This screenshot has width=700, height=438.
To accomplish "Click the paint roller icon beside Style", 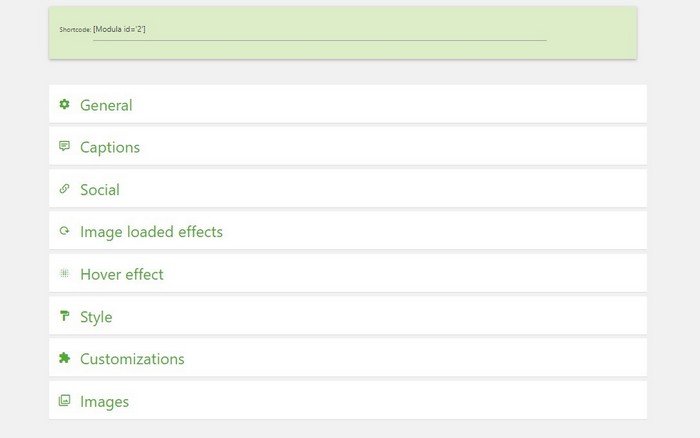I will (64, 316).
